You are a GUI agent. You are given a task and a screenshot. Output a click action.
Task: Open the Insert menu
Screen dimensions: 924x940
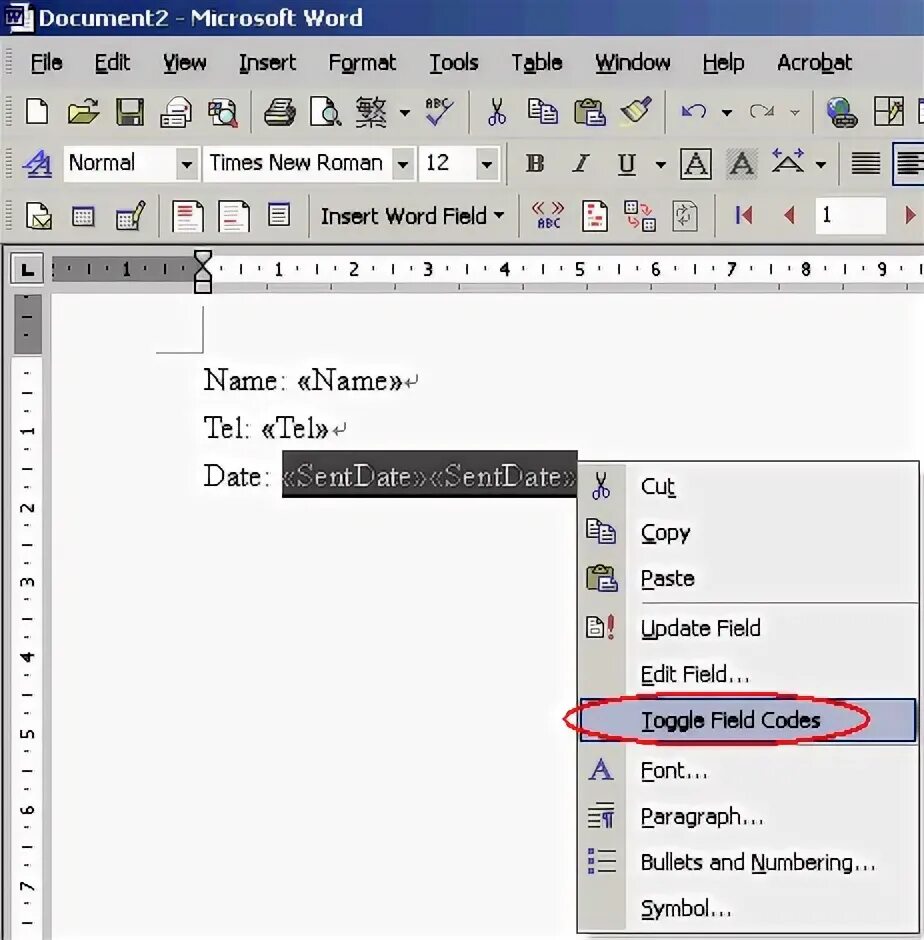pyautogui.click(x=267, y=62)
